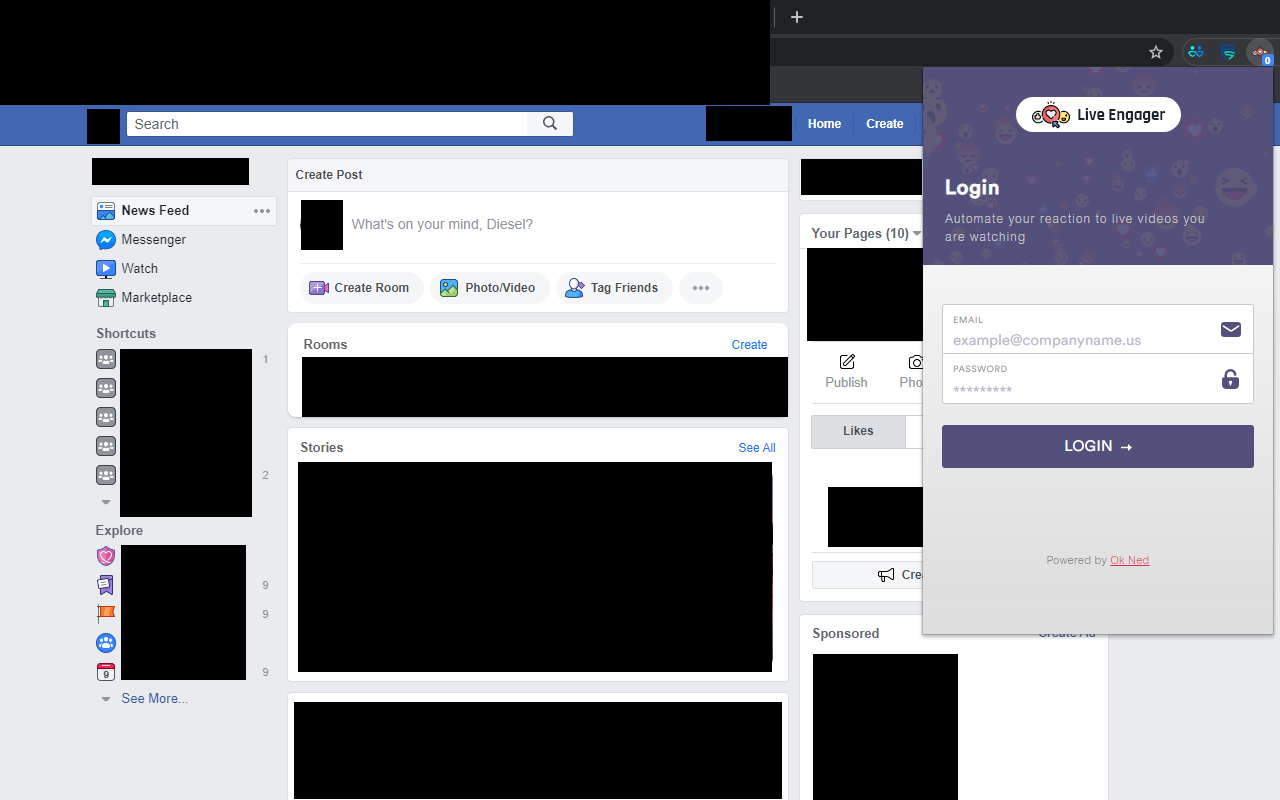Go to Home in Facebook top bar
1280x800 pixels.
pos(824,124)
